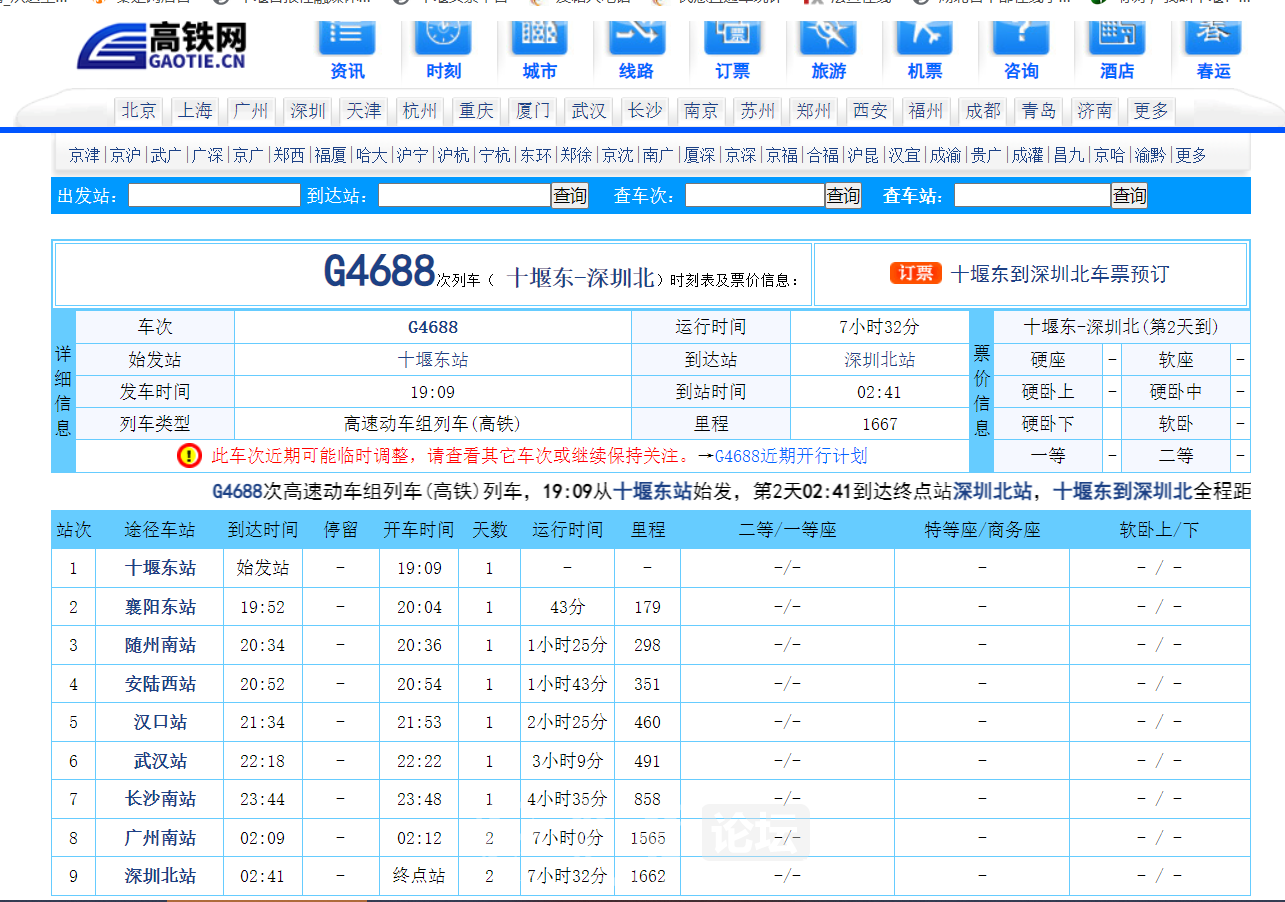
Task: Click 查询 button after 到达站 field
Action: point(570,196)
